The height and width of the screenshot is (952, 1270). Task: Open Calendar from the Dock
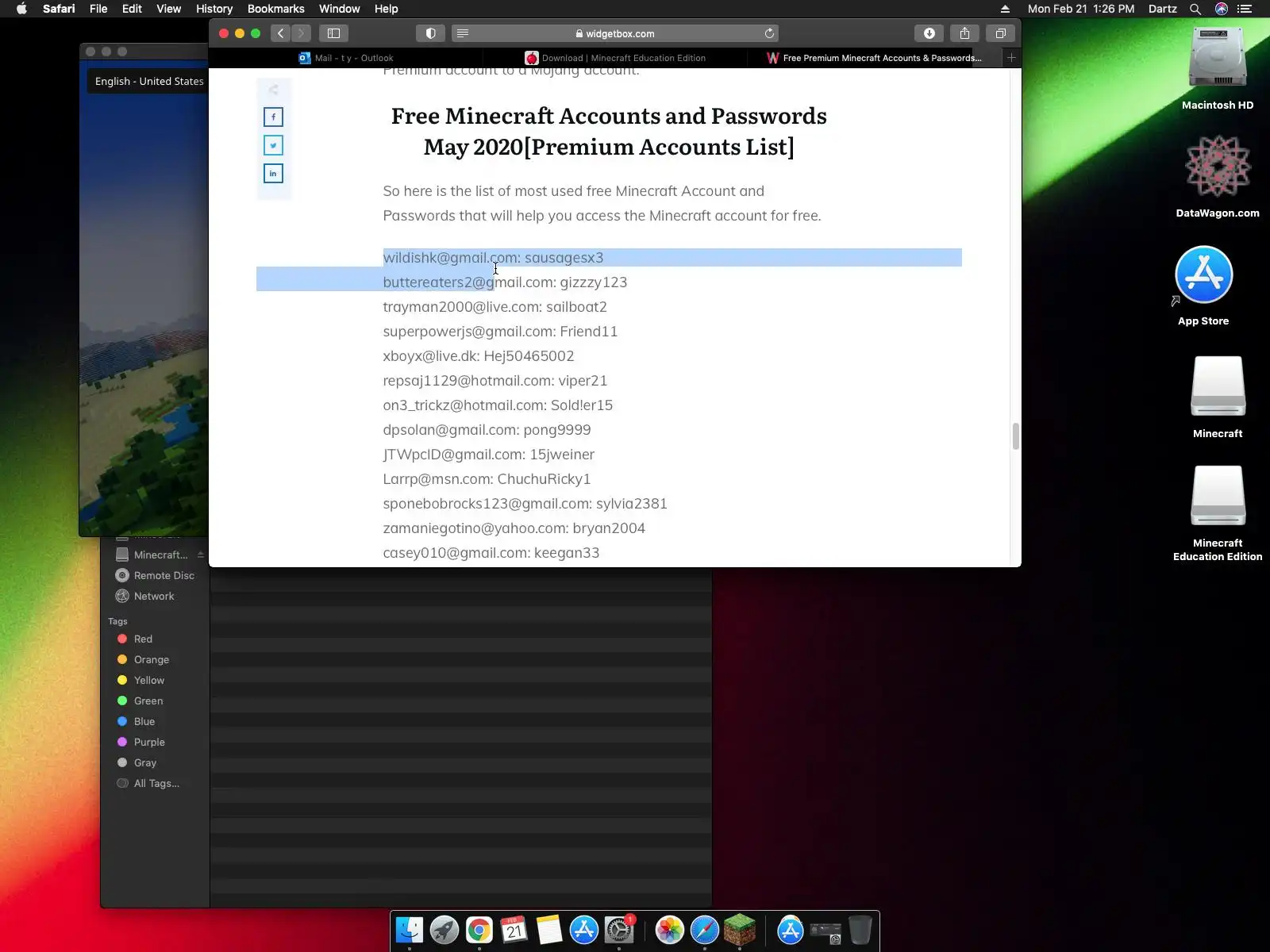pos(514,930)
